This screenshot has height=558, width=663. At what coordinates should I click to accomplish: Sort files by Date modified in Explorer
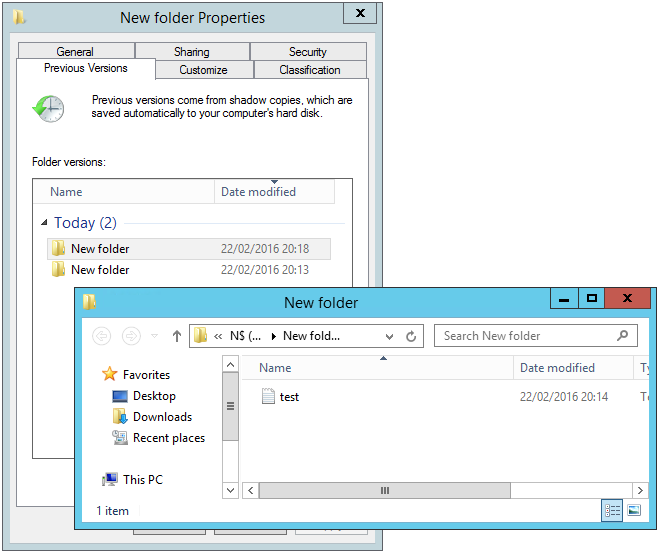573,368
